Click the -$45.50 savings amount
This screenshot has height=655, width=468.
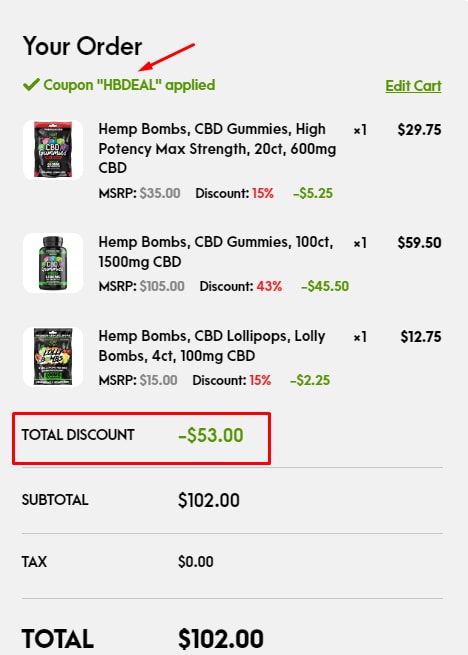click(325, 286)
